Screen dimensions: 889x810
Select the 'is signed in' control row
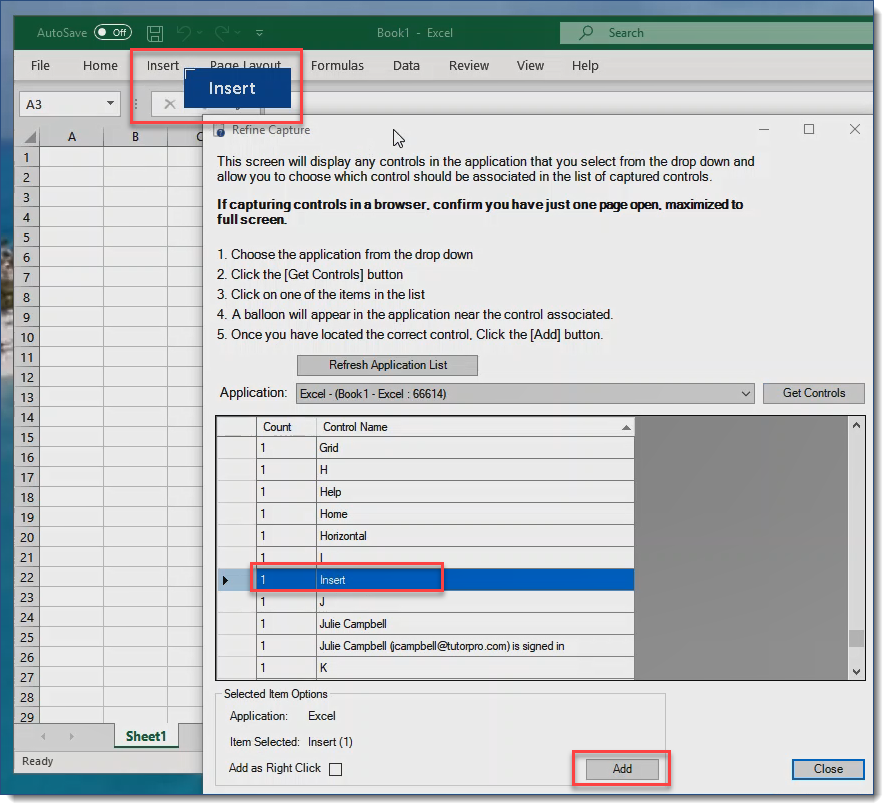coord(426,646)
